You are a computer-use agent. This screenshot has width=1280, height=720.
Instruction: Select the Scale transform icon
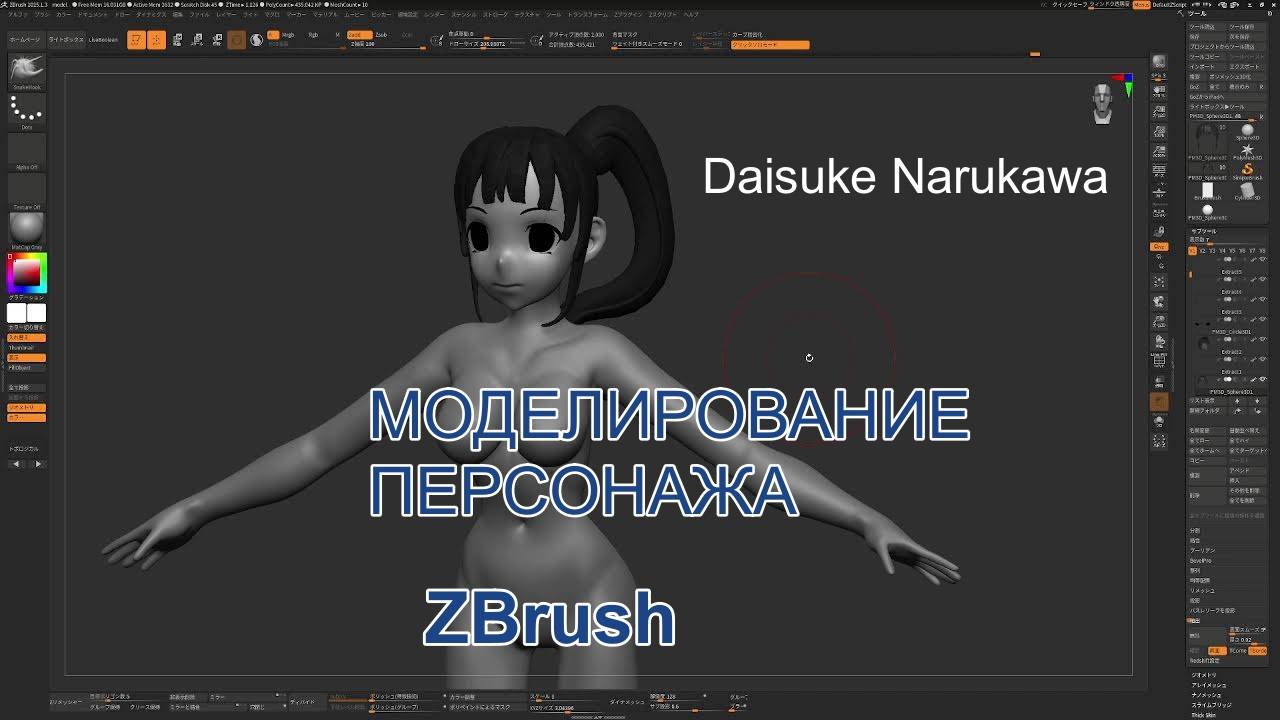coord(197,40)
